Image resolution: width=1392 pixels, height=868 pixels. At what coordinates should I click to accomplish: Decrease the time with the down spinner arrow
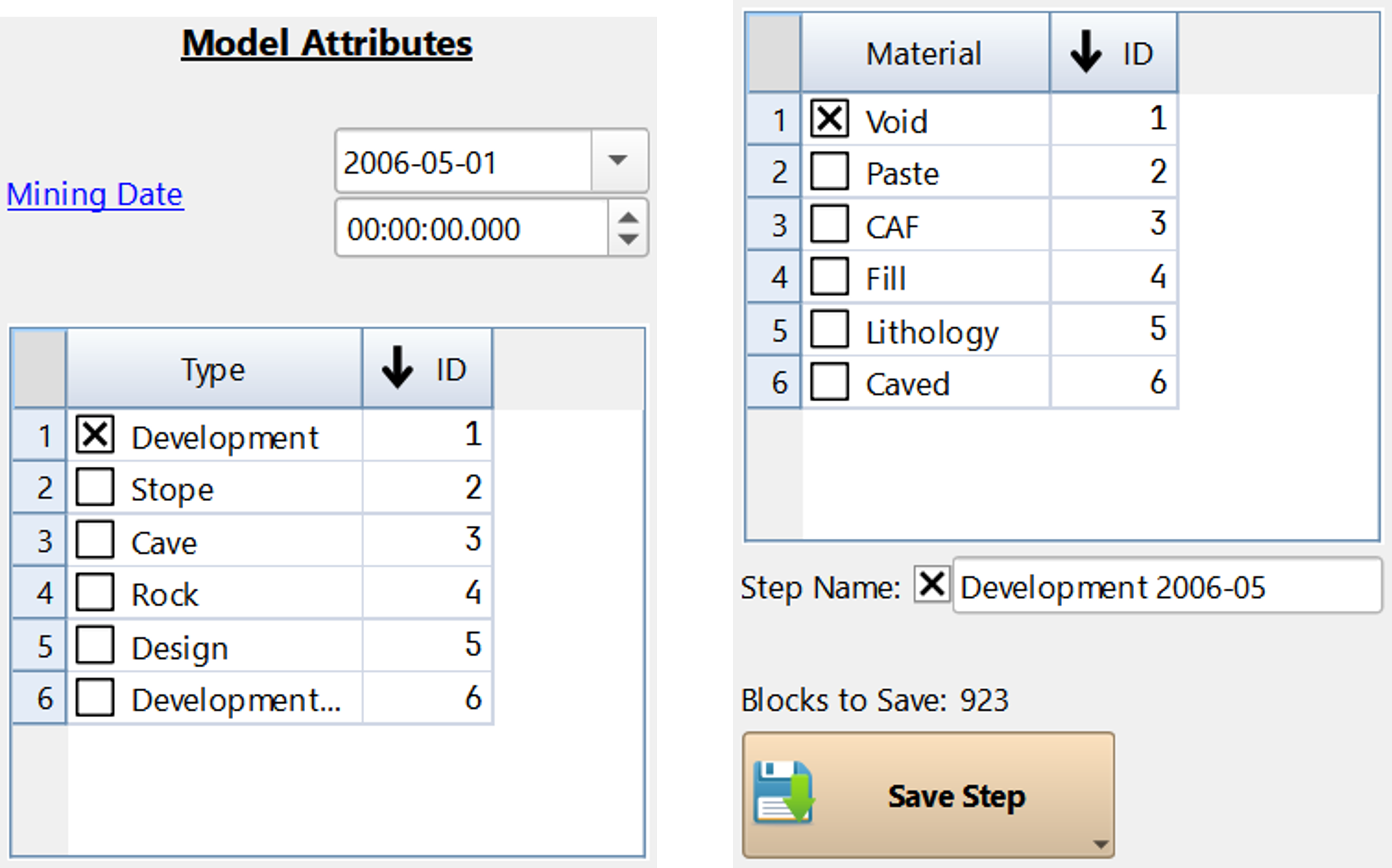628,238
